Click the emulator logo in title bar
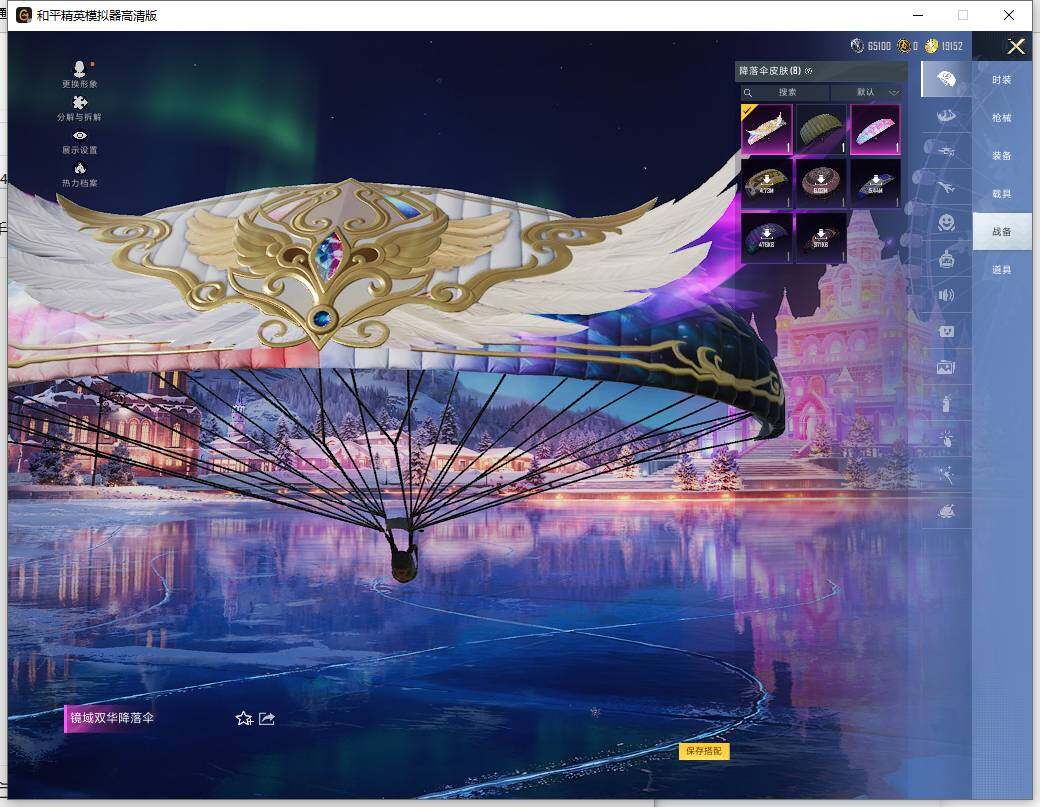This screenshot has width=1040, height=807. 23,15
